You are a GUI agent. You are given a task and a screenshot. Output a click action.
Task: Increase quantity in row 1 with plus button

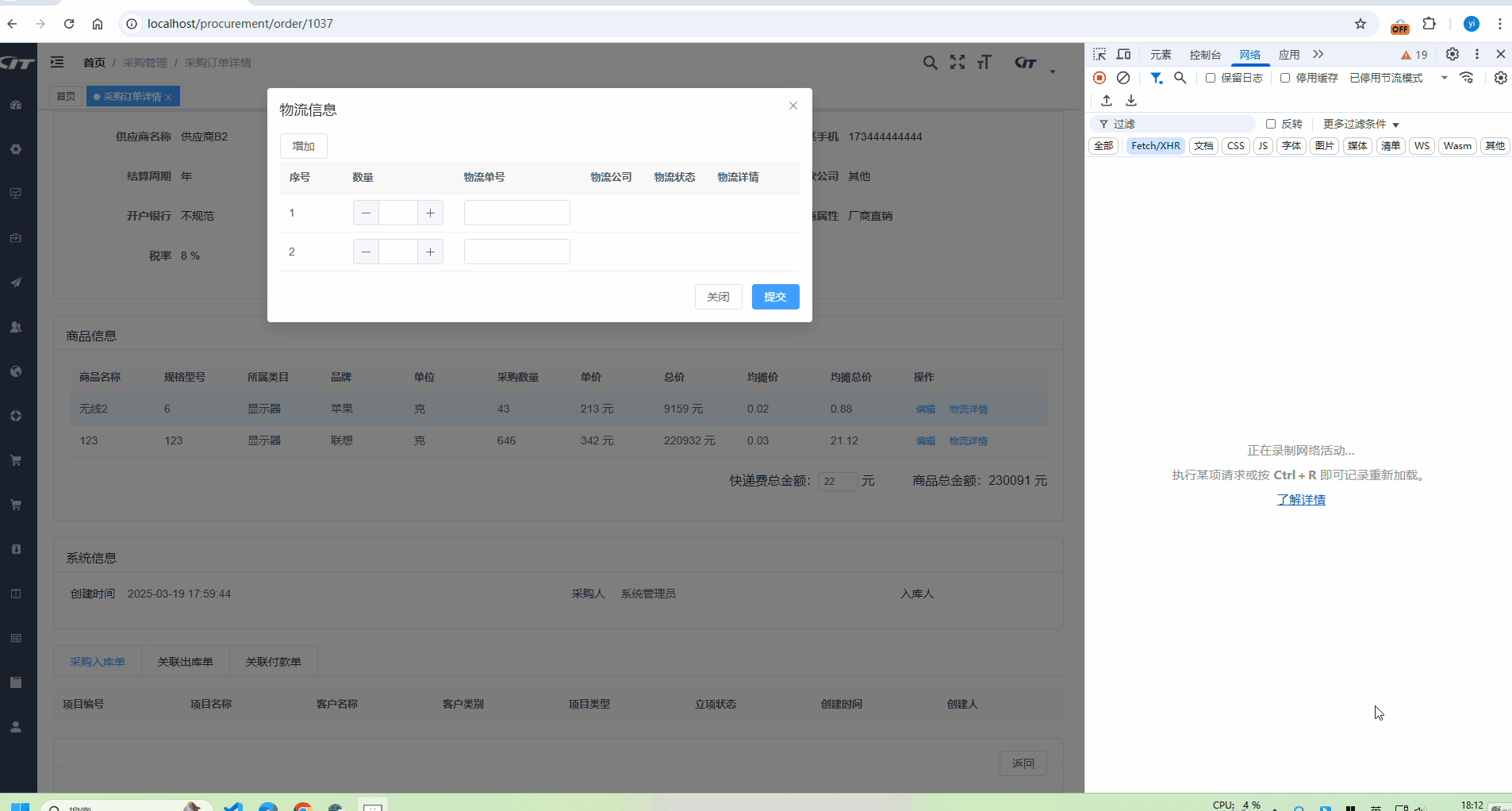pos(430,213)
